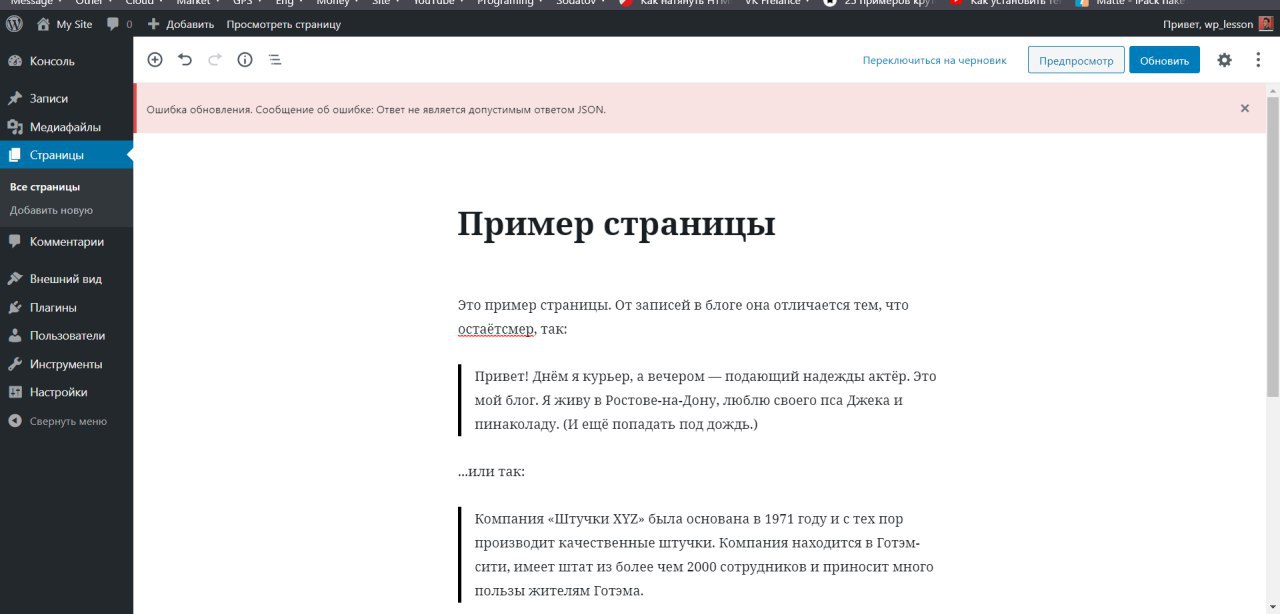This screenshot has height=614, width=1280.
Task: Click the wp_lesson user avatar
Action: tap(1265, 24)
